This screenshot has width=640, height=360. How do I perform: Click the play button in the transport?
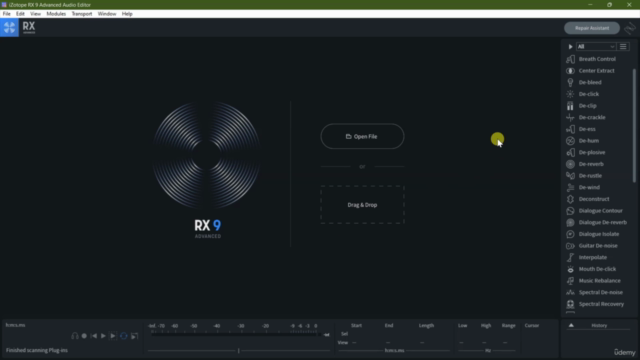103,336
